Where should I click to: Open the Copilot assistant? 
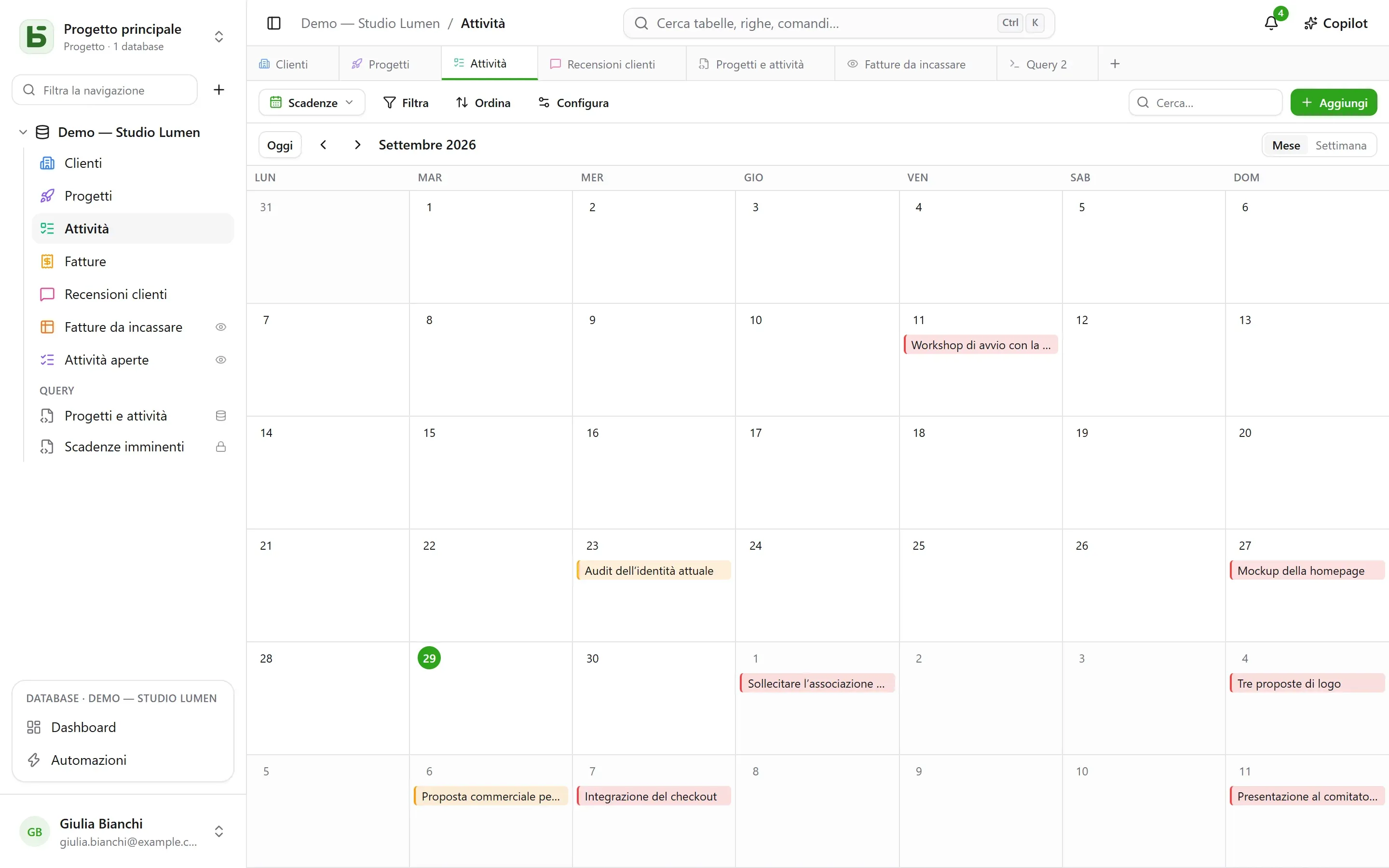coord(1336,24)
